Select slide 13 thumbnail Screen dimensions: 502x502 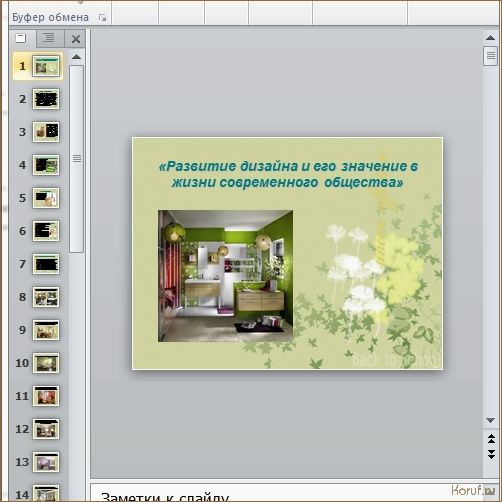coord(46,462)
